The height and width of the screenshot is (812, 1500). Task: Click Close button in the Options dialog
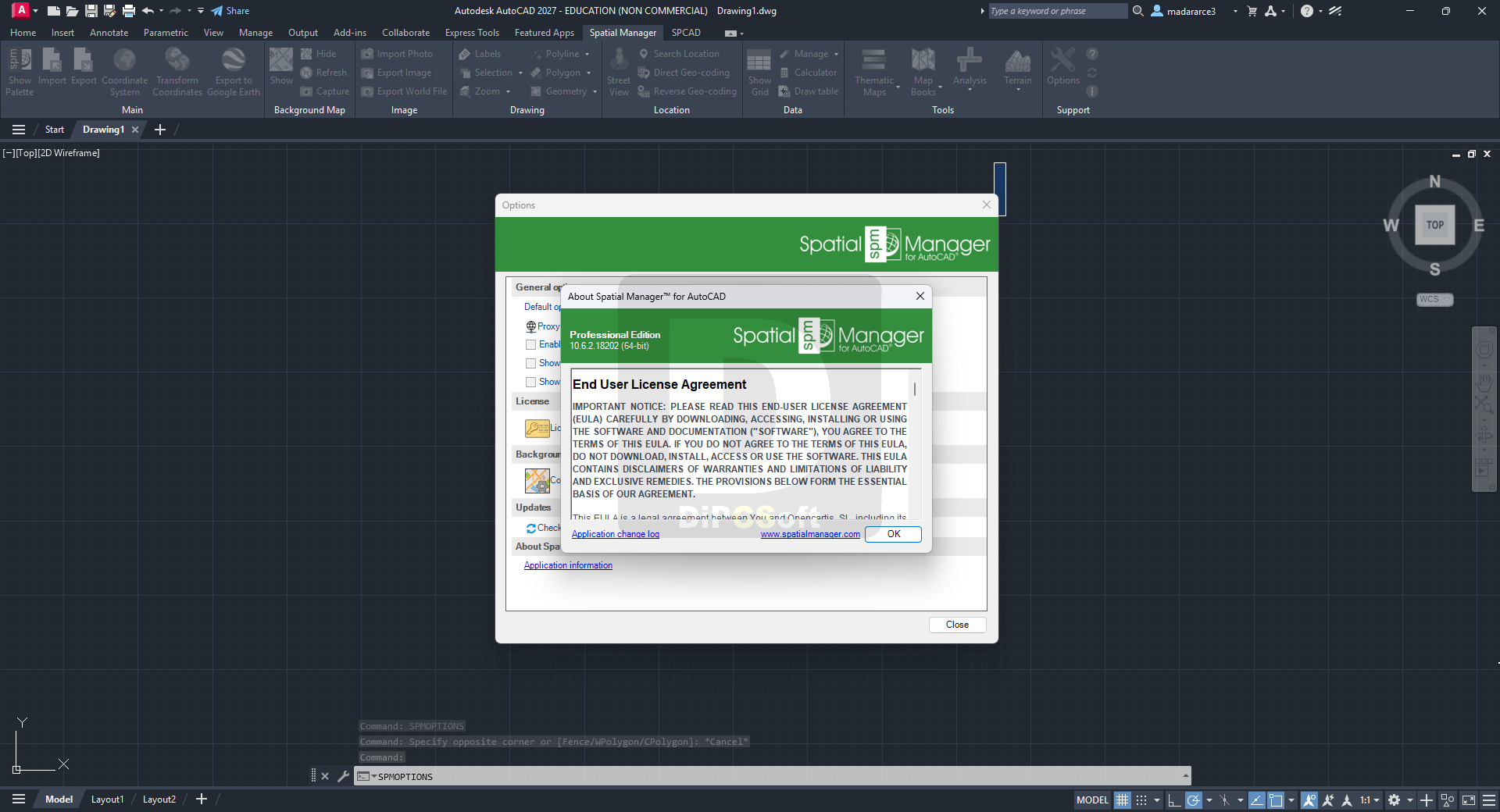pos(957,625)
